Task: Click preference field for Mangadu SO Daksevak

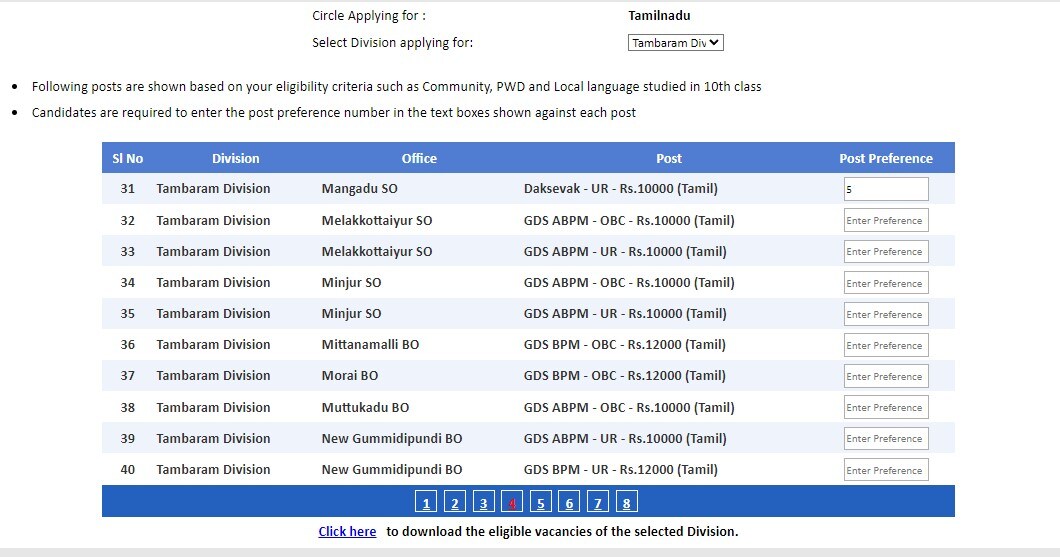Action: [885, 189]
